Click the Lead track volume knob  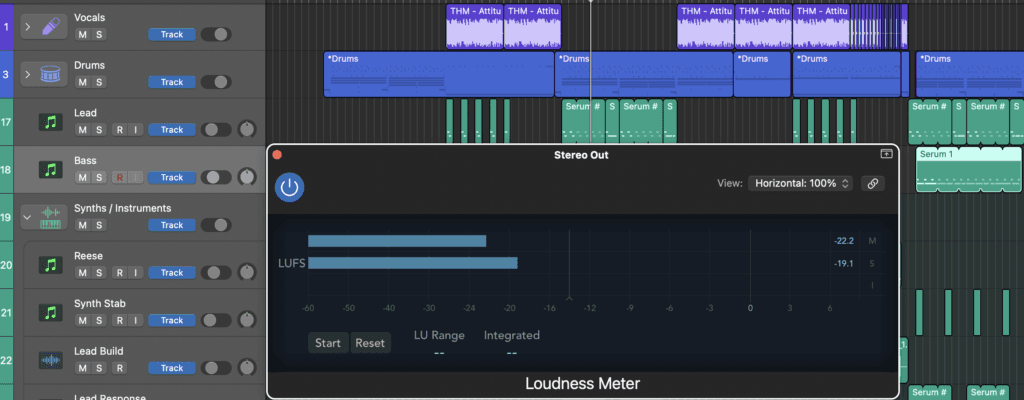pyautogui.click(x=246, y=129)
